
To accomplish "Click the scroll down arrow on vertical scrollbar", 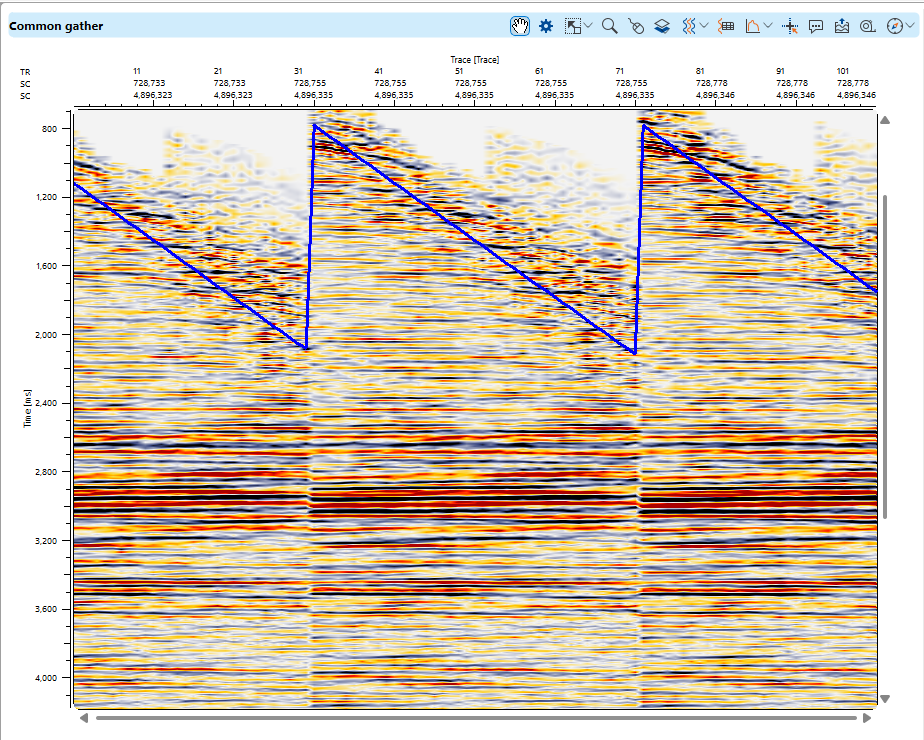I will tap(884, 698).
